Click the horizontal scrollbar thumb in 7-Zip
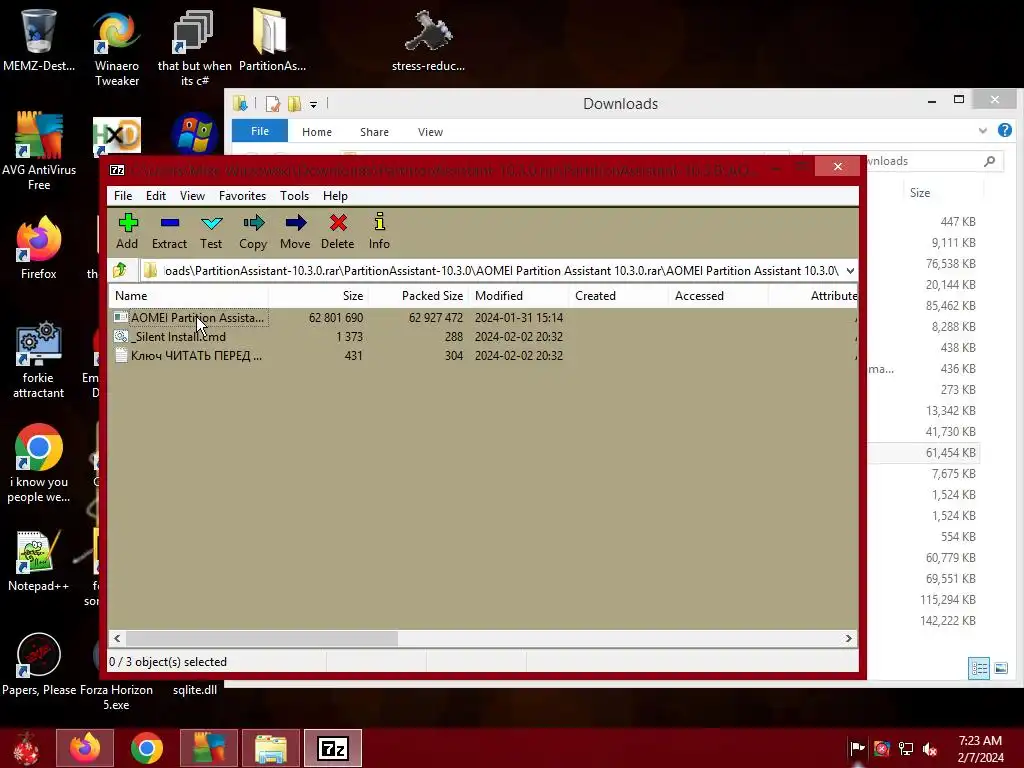1024x768 pixels. click(x=261, y=638)
